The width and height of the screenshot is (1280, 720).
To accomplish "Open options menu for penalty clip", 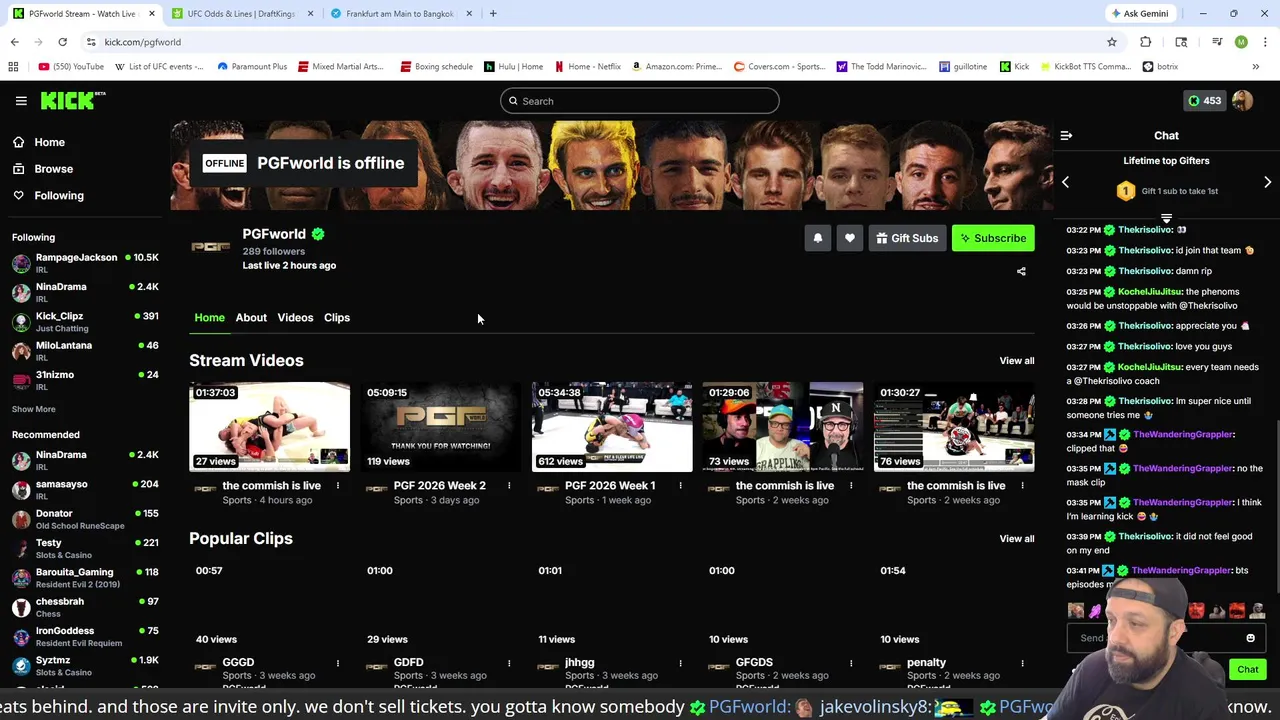I will 1022,663.
